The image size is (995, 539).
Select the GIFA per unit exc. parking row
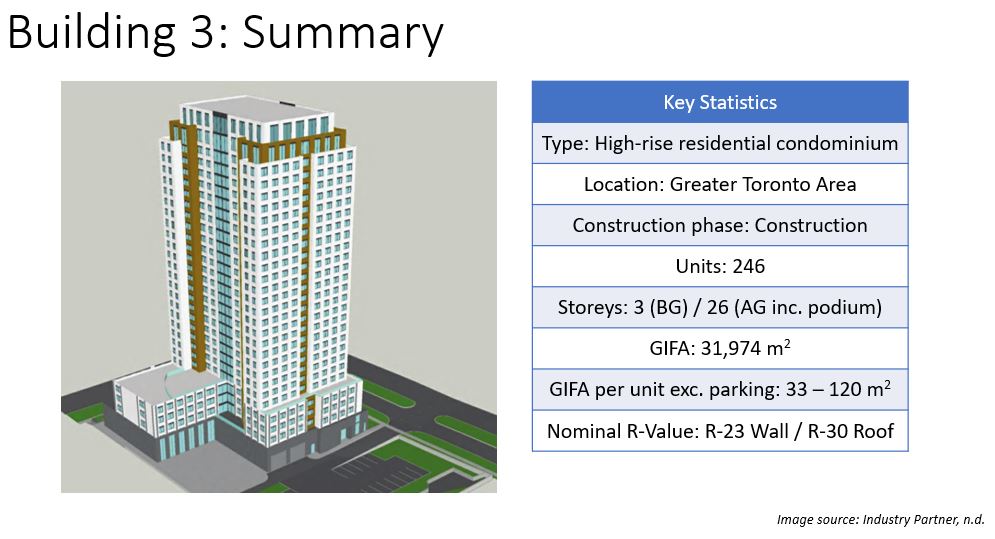point(720,389)
